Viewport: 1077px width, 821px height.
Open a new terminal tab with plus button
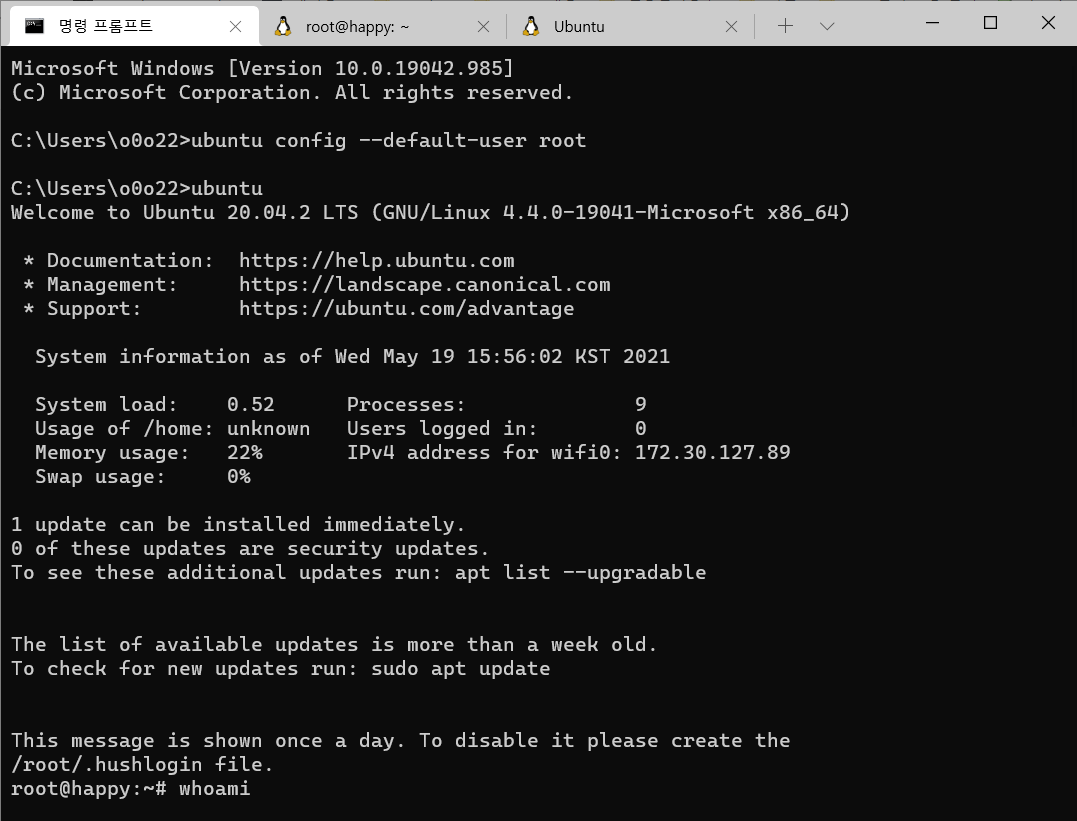pos(785,26)
